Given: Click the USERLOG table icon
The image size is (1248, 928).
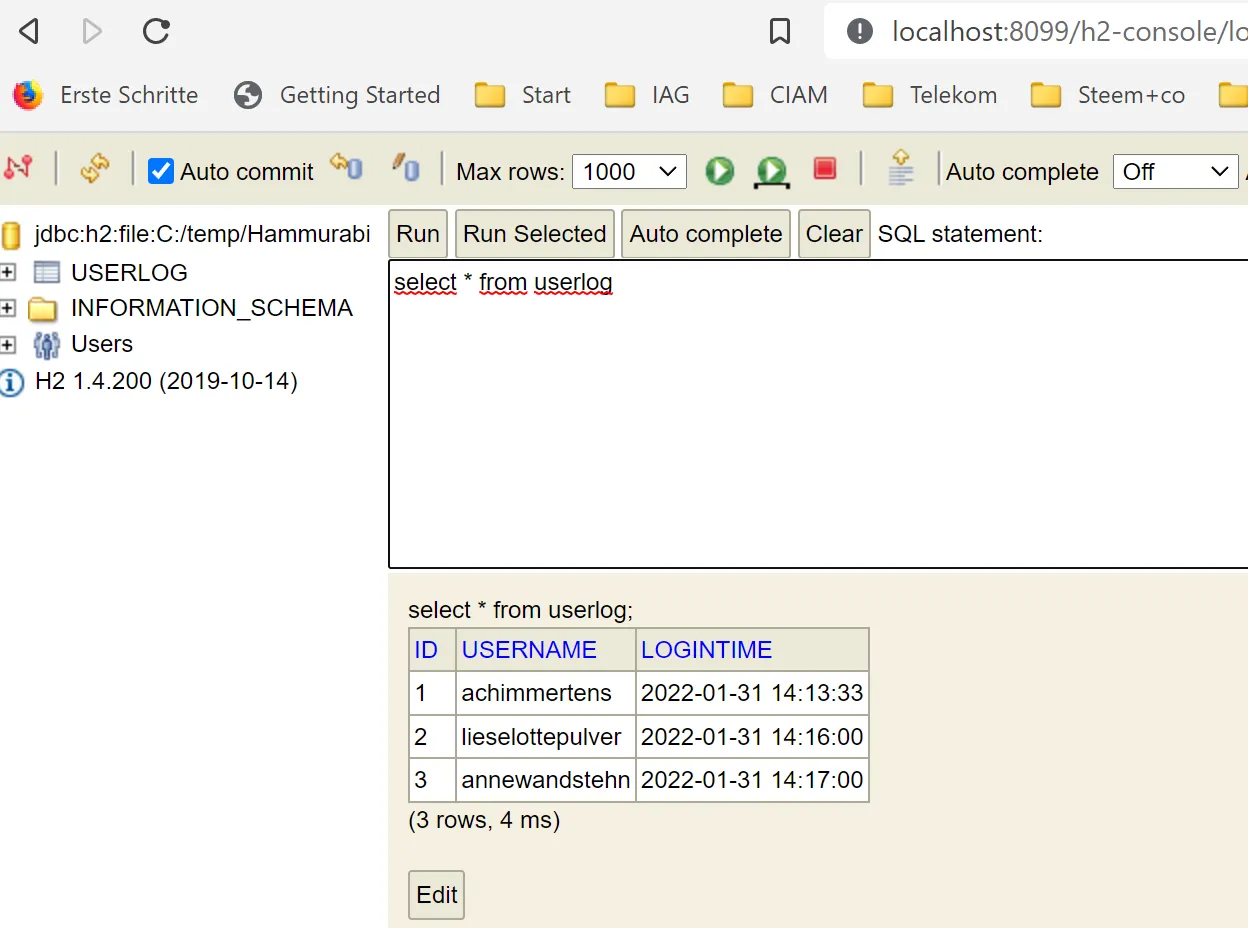Looking at the screenshot, I should [x=46, y=272].
